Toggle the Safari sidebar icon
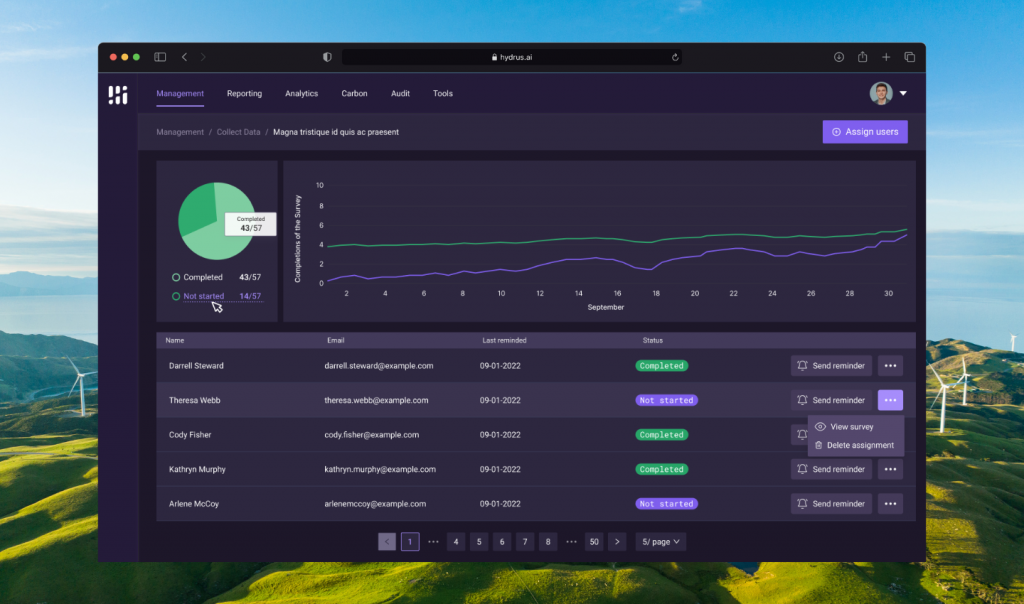This screenshot has height=604, width=1024. click(160, 57)
